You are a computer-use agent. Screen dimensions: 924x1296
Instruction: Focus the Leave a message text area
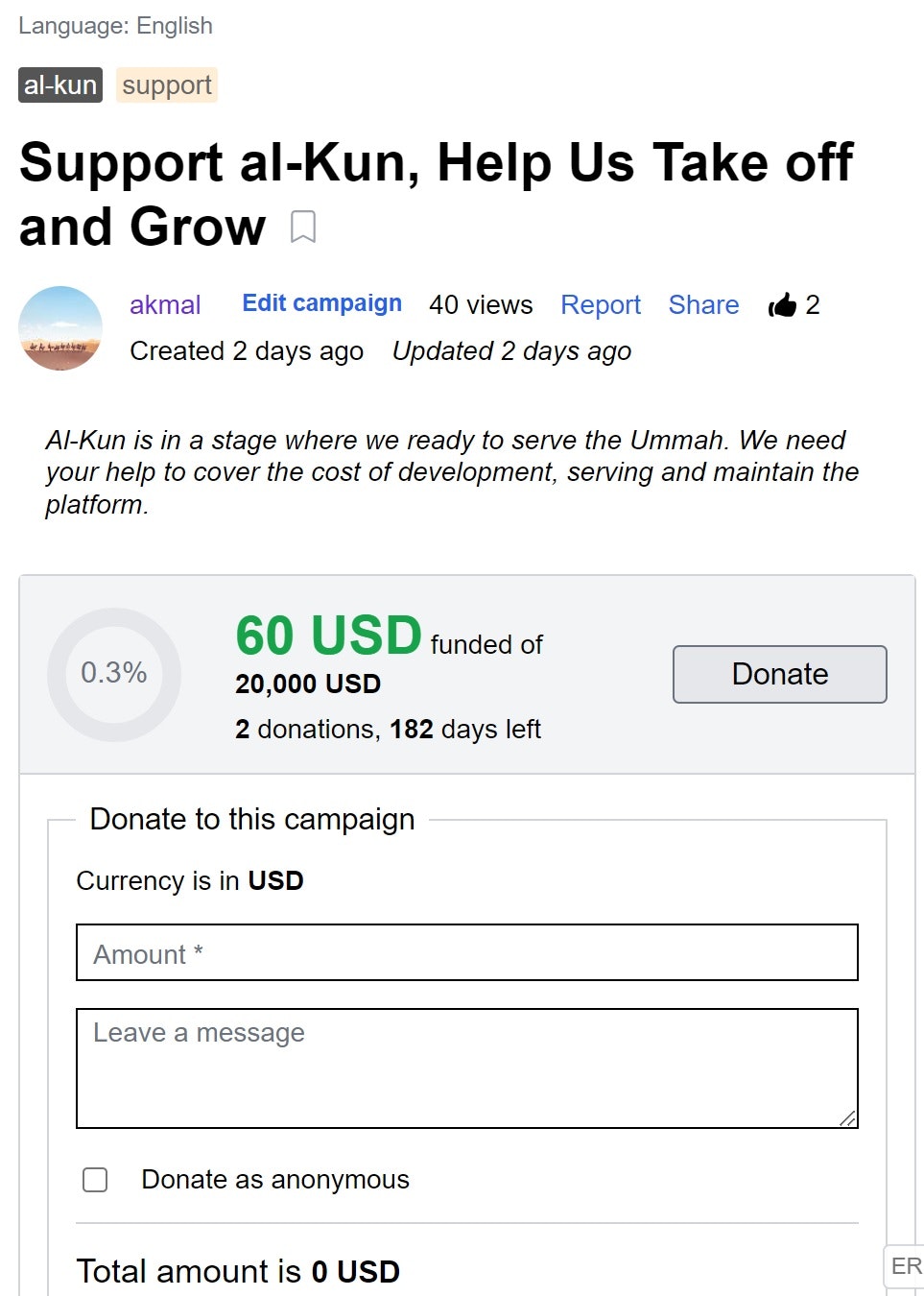click(x=467, y=1068)
